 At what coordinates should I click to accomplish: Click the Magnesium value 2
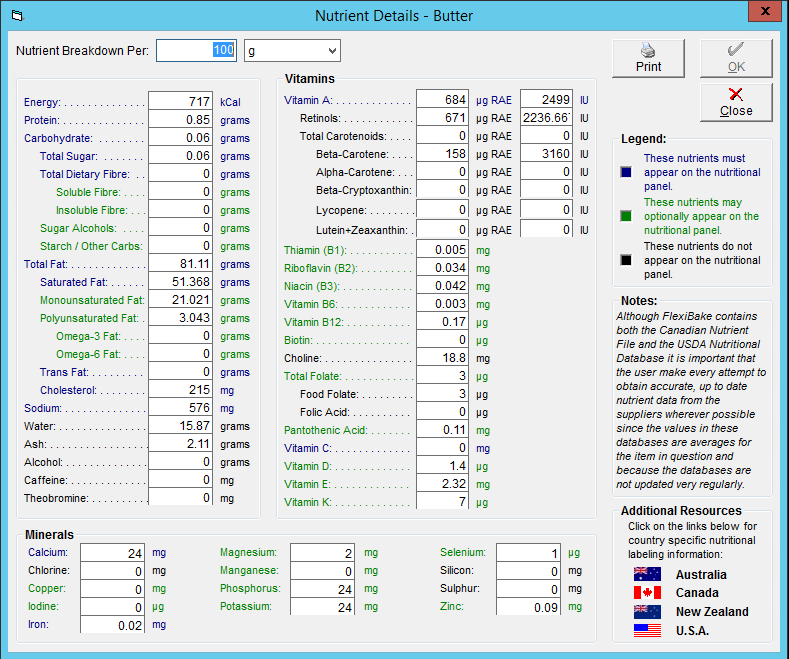tap(323, 553)
